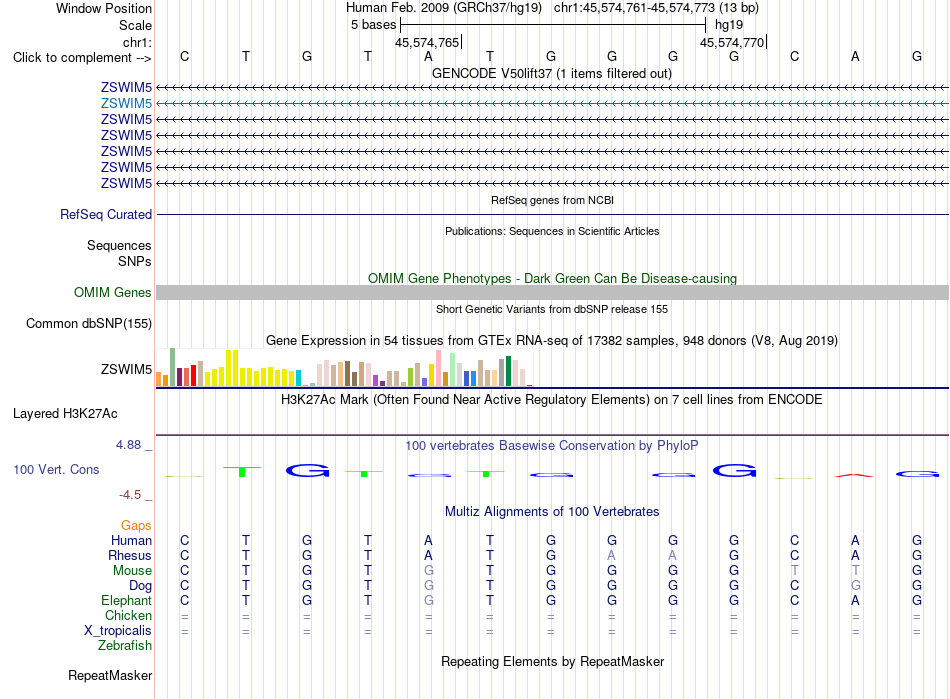Image resolution: width=950 pixels, height=699 pixels.
Task: Click the hg19 label after scale bar
Action: click(729, 25)
